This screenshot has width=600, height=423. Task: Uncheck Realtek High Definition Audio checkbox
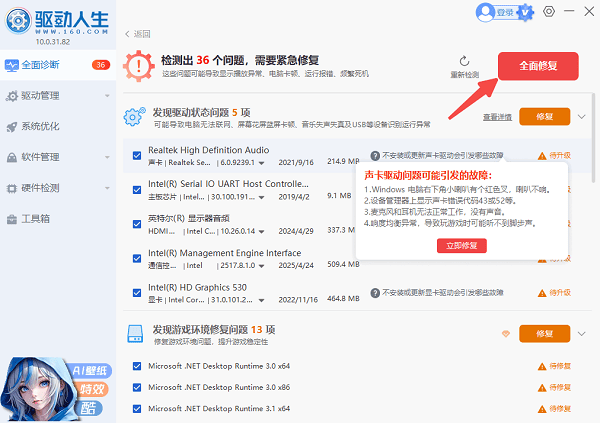coord(137,156)
